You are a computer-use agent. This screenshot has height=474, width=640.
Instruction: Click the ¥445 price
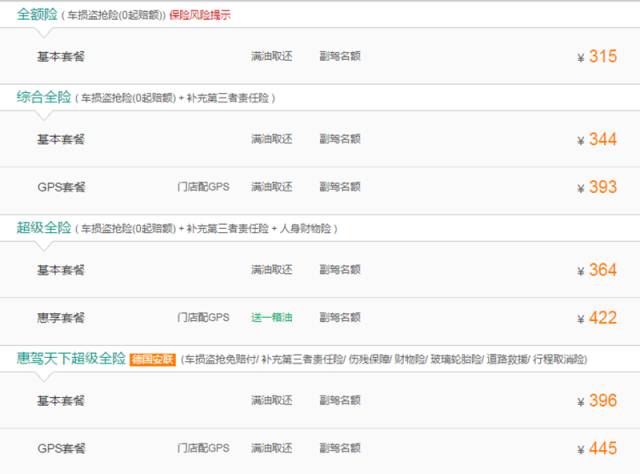(x=598, y=448)
